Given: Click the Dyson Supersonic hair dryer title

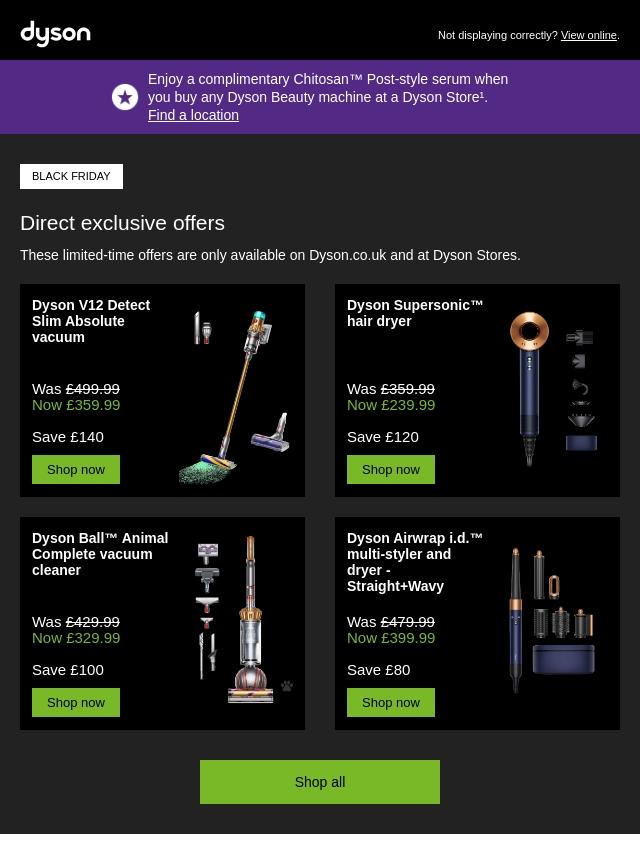Looking at the screenshot, I should click(x=415, y=313).
